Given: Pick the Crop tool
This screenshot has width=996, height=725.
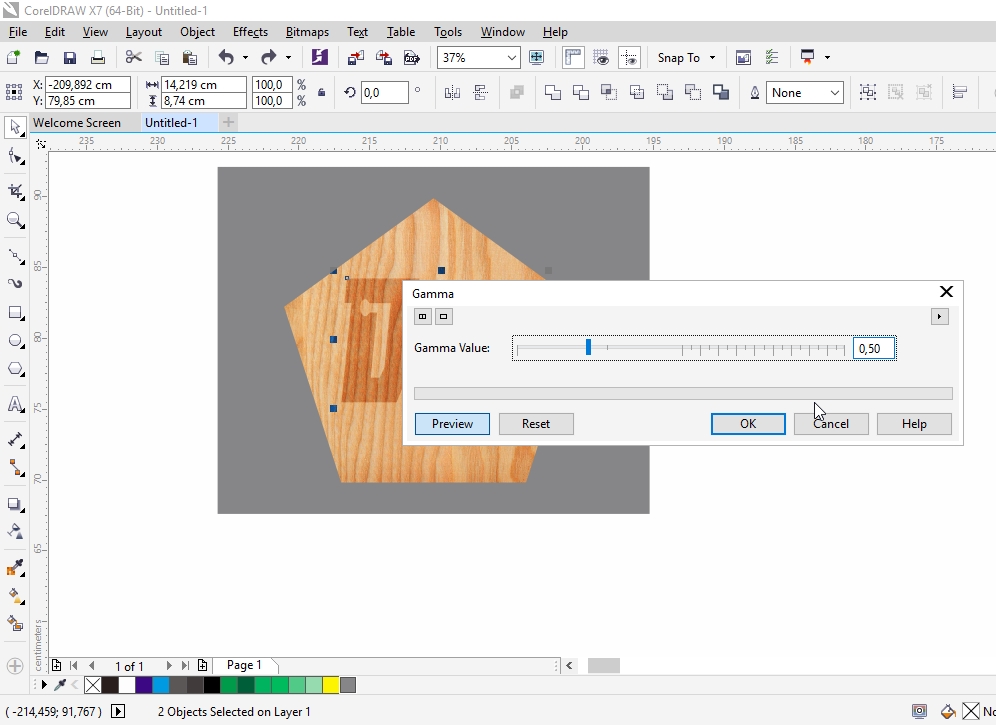Looking at the screenshot, I should pos(14,191).
